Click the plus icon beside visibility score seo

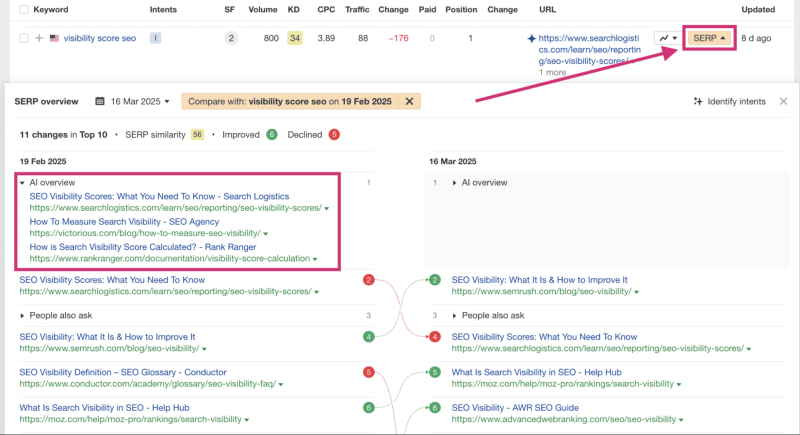[39, 38]
